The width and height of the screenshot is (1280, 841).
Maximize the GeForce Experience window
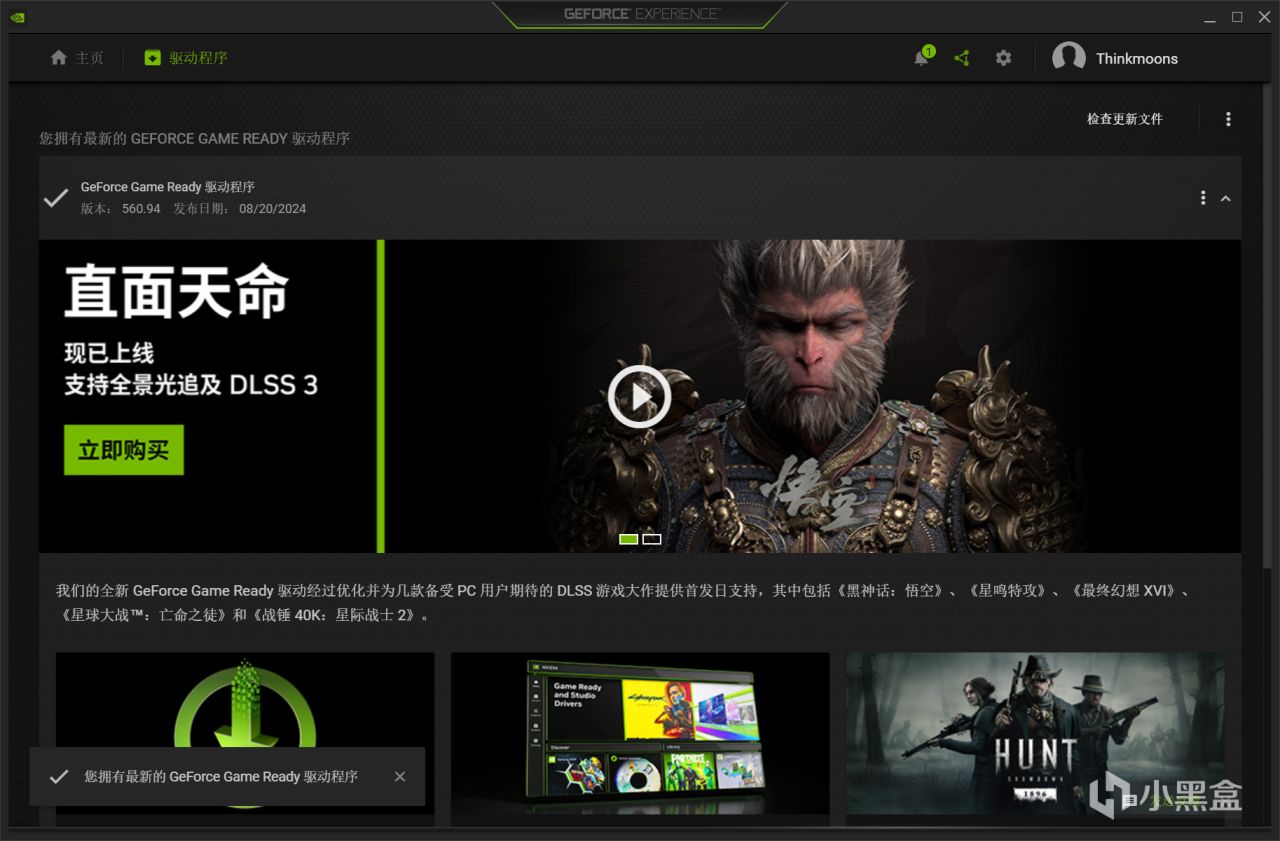[x=1237, y=16]
